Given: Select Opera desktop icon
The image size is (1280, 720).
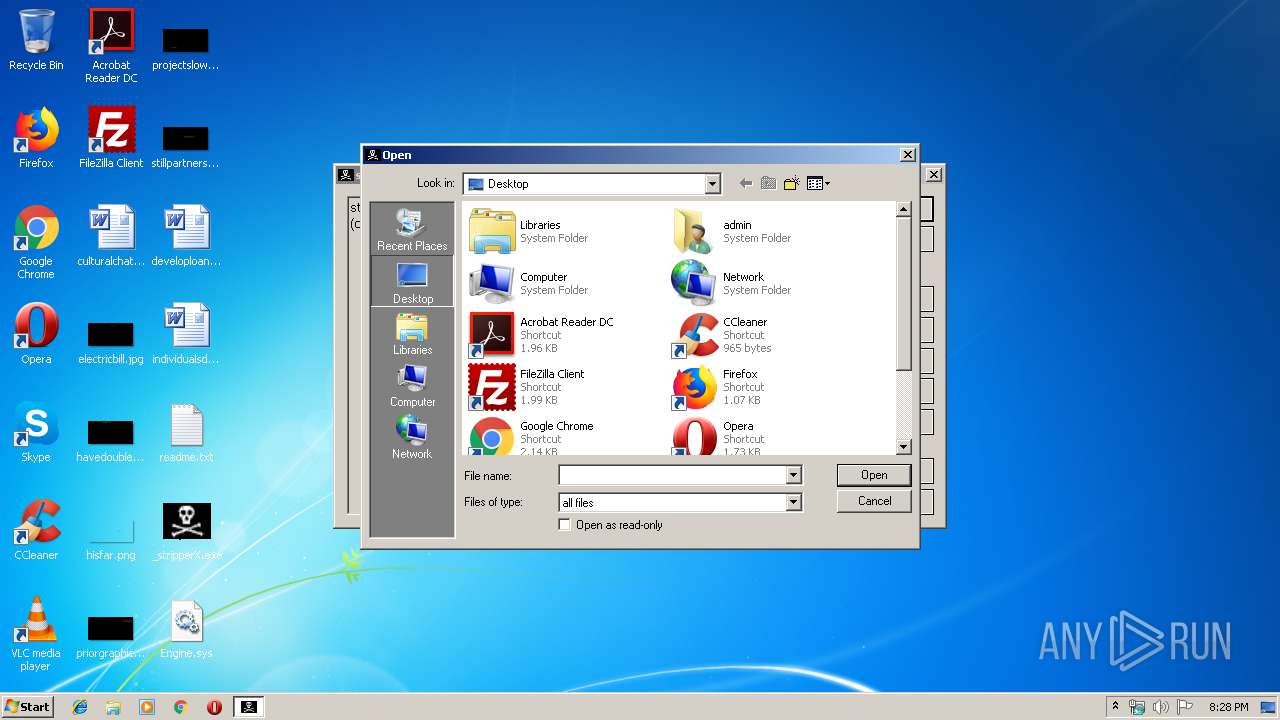Looking at the screenshot, I should 36,334.
